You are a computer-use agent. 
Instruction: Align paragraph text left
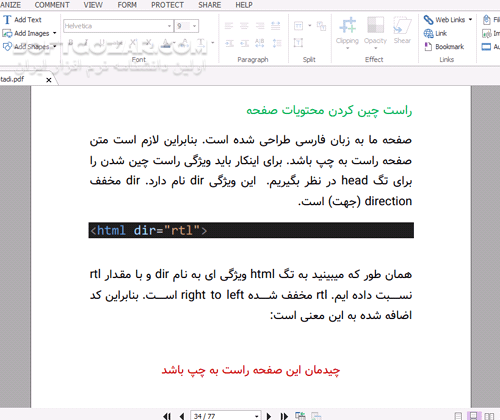229,26
